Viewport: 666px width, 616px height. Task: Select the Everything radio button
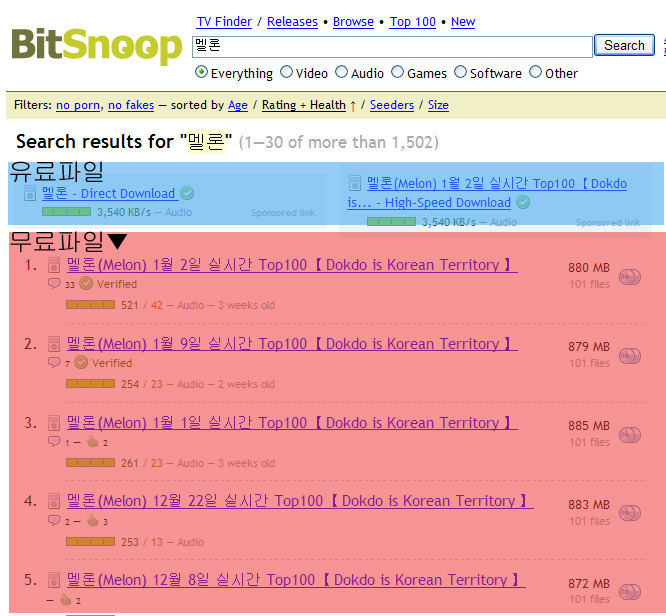coord(201,72)
